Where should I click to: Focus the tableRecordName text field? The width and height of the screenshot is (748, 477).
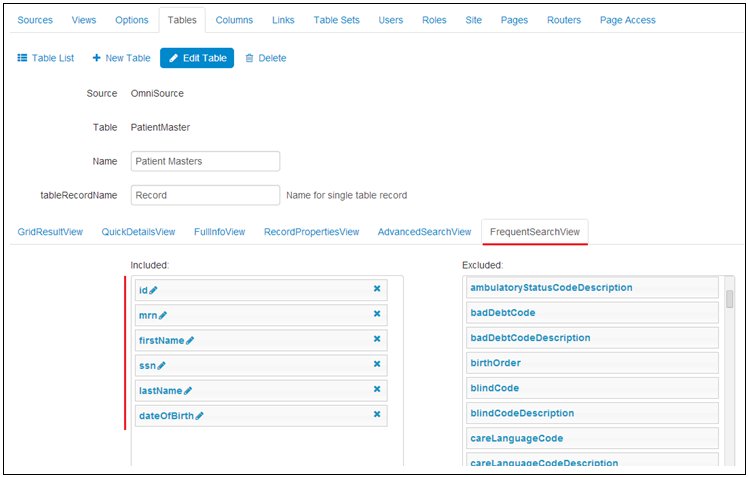[205, 195]
